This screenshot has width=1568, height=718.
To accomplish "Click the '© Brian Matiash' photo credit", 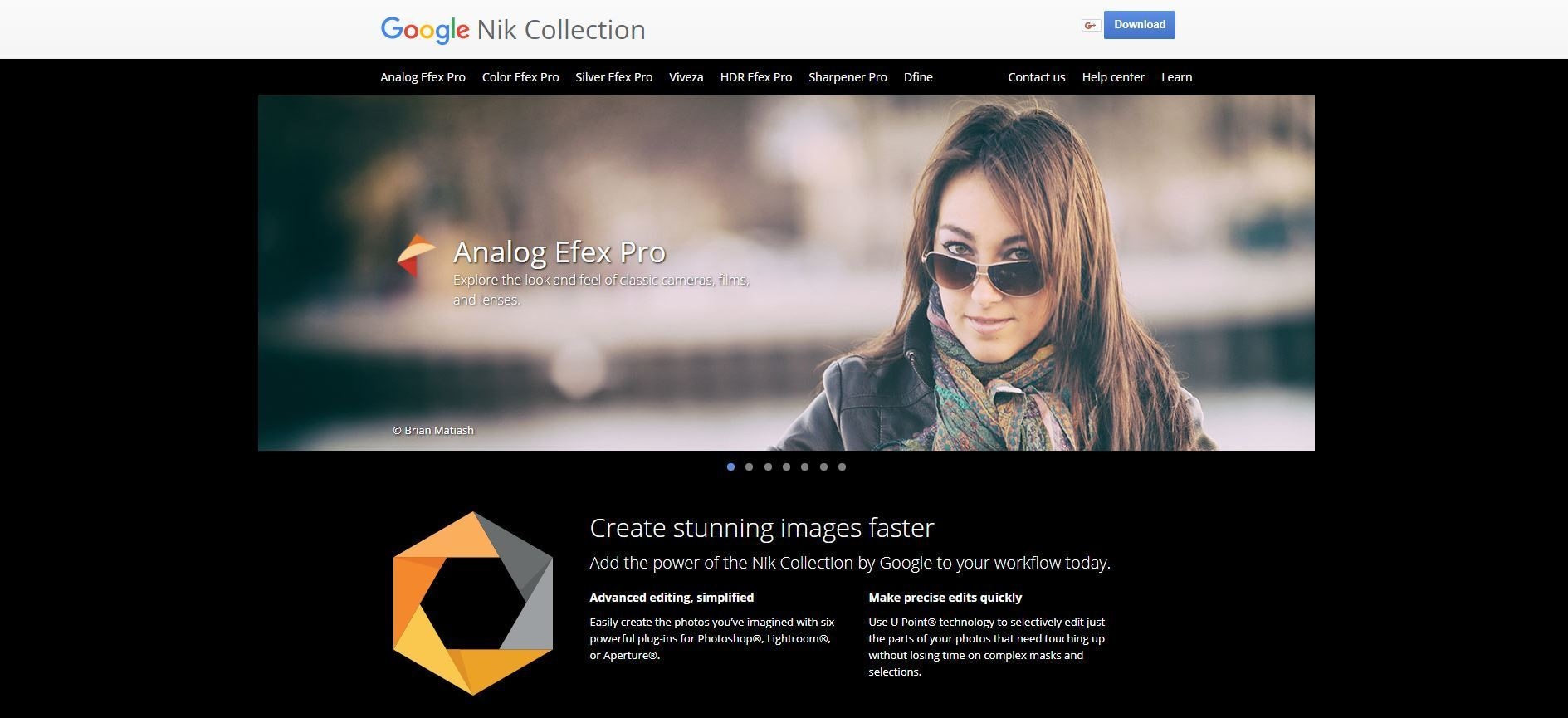I will 433,430.
